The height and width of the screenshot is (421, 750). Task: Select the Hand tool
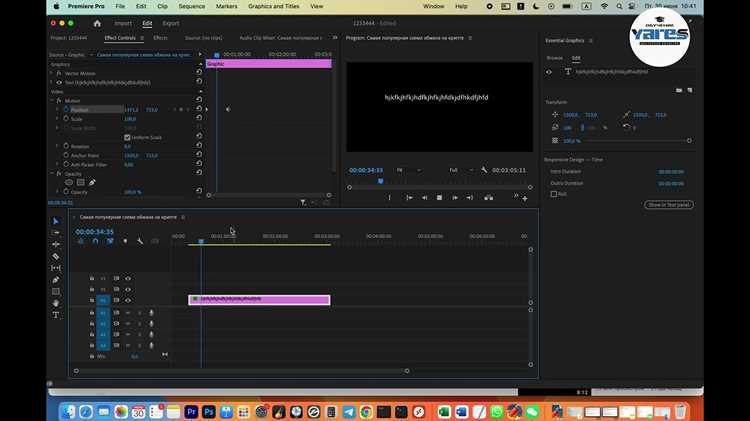[x=55, y=303]
